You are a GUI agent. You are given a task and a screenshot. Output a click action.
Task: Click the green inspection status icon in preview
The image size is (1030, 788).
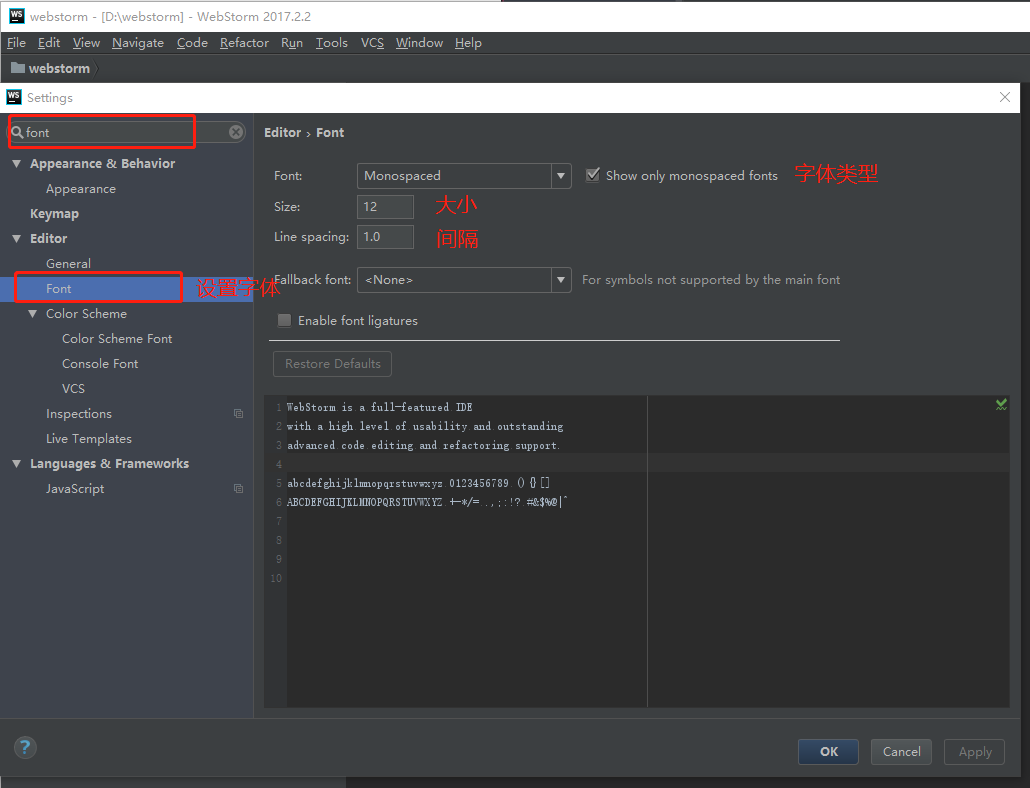click(x=1001, y=404)
